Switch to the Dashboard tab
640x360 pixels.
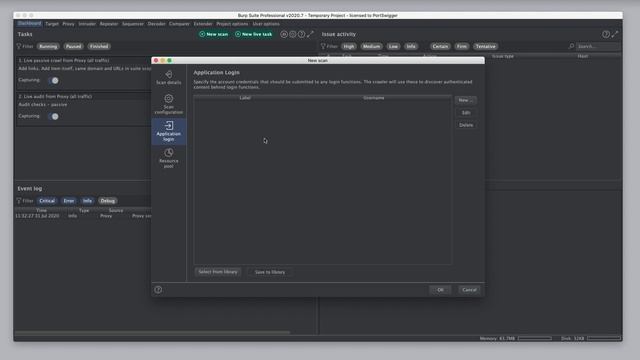click(x=29, y=24)
